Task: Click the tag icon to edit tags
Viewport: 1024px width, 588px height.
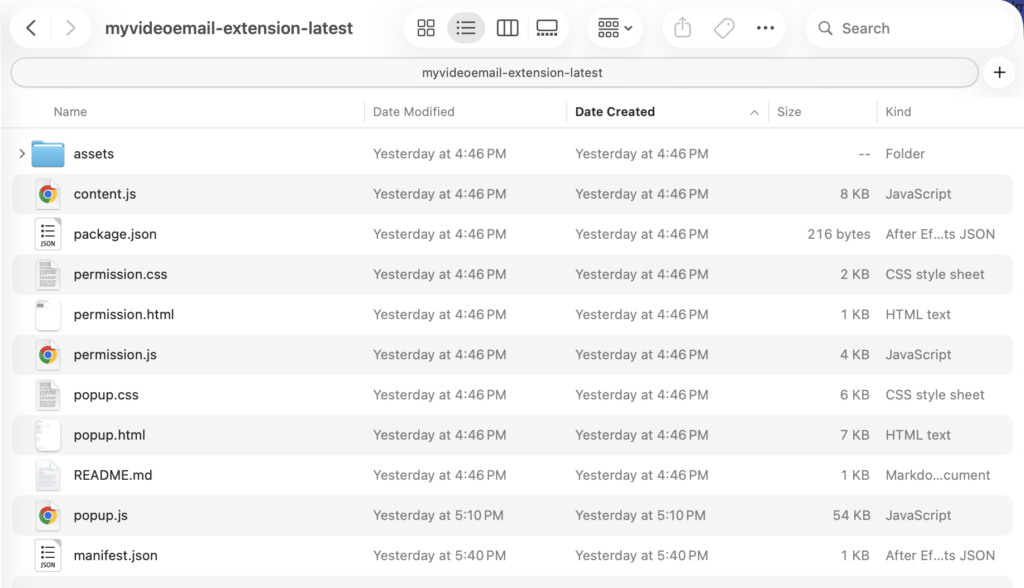Action: pos(724,28)
